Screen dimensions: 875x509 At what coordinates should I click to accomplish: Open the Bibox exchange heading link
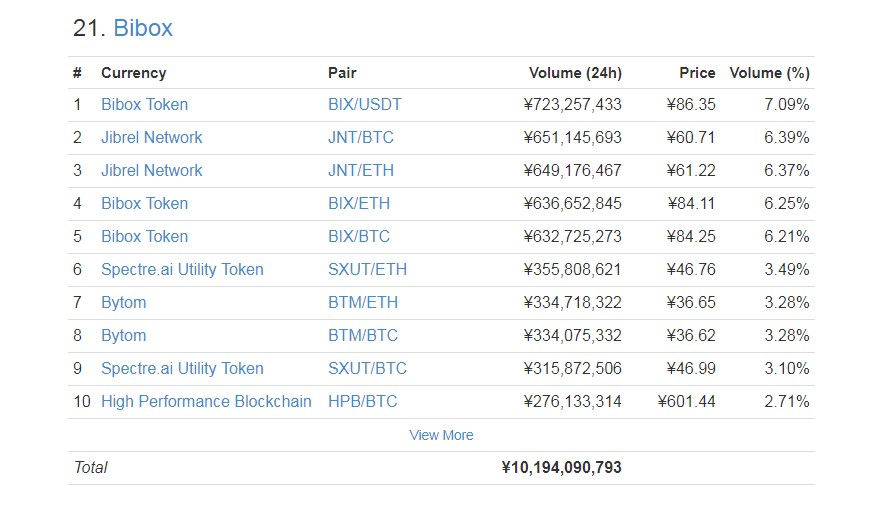[143, 28]
